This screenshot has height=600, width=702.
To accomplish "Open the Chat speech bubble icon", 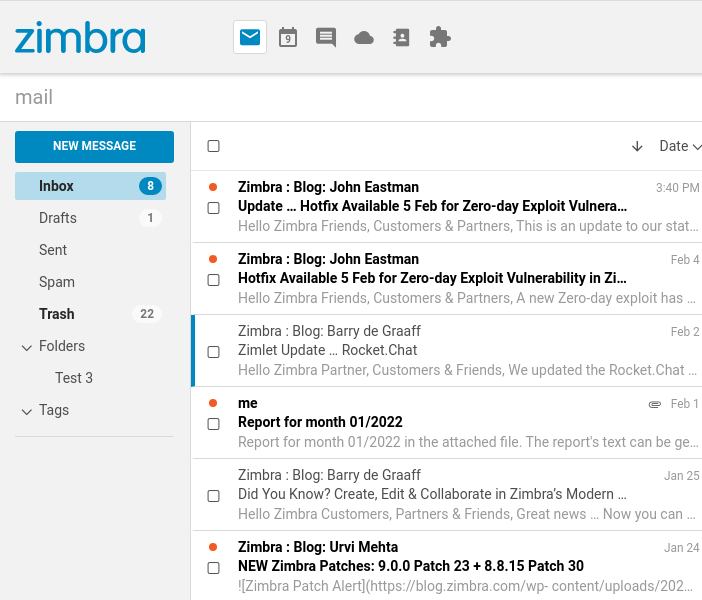I will (x=326, y=37).
